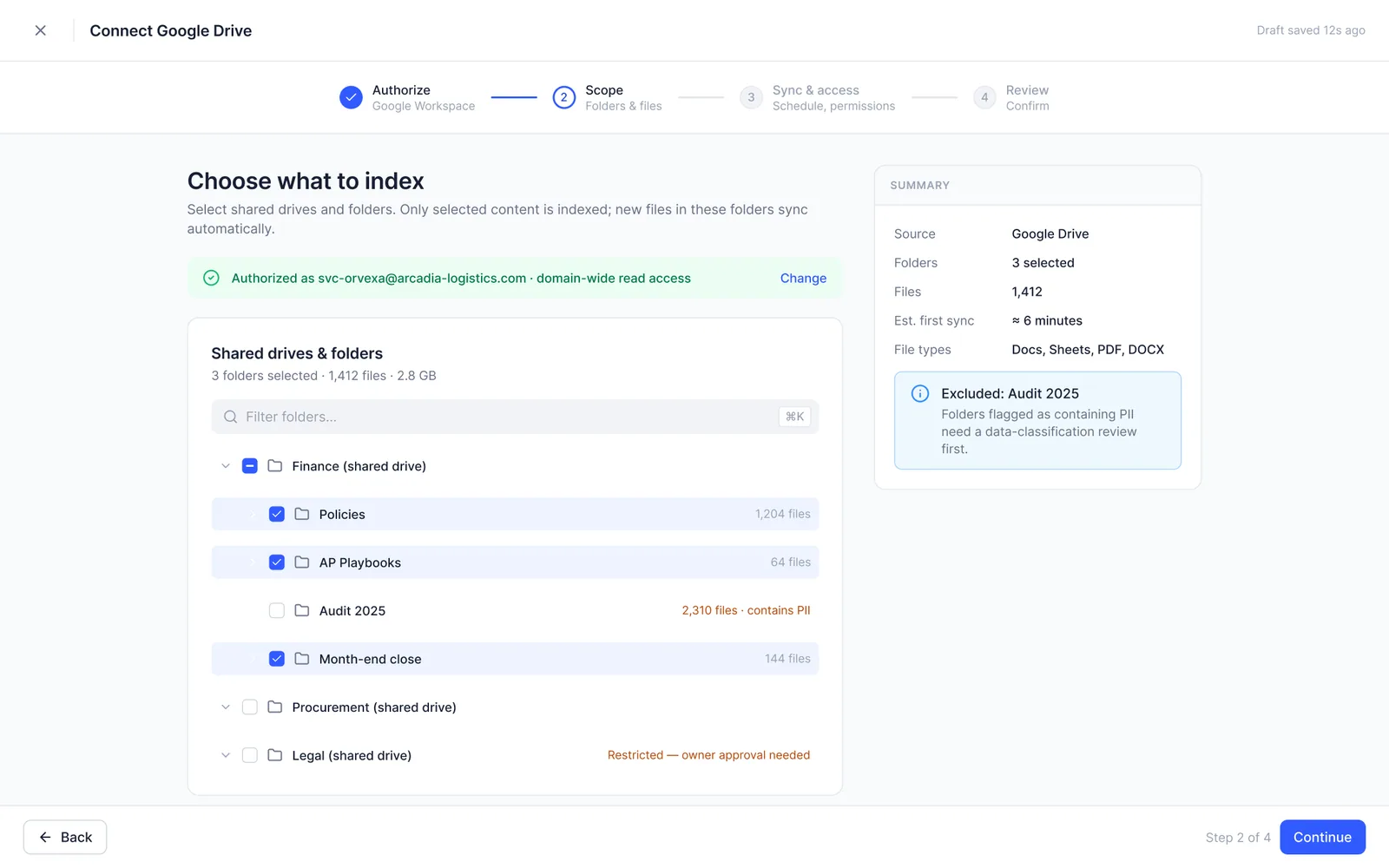
Task: Click the Procurement shared drive folder icon
Action: (x=275, y=707)
